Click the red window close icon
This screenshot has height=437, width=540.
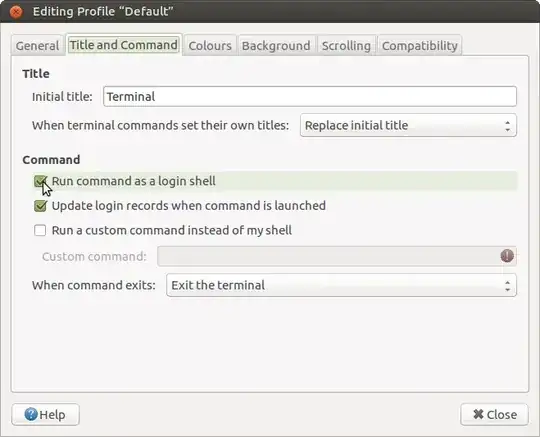point(16,12)
